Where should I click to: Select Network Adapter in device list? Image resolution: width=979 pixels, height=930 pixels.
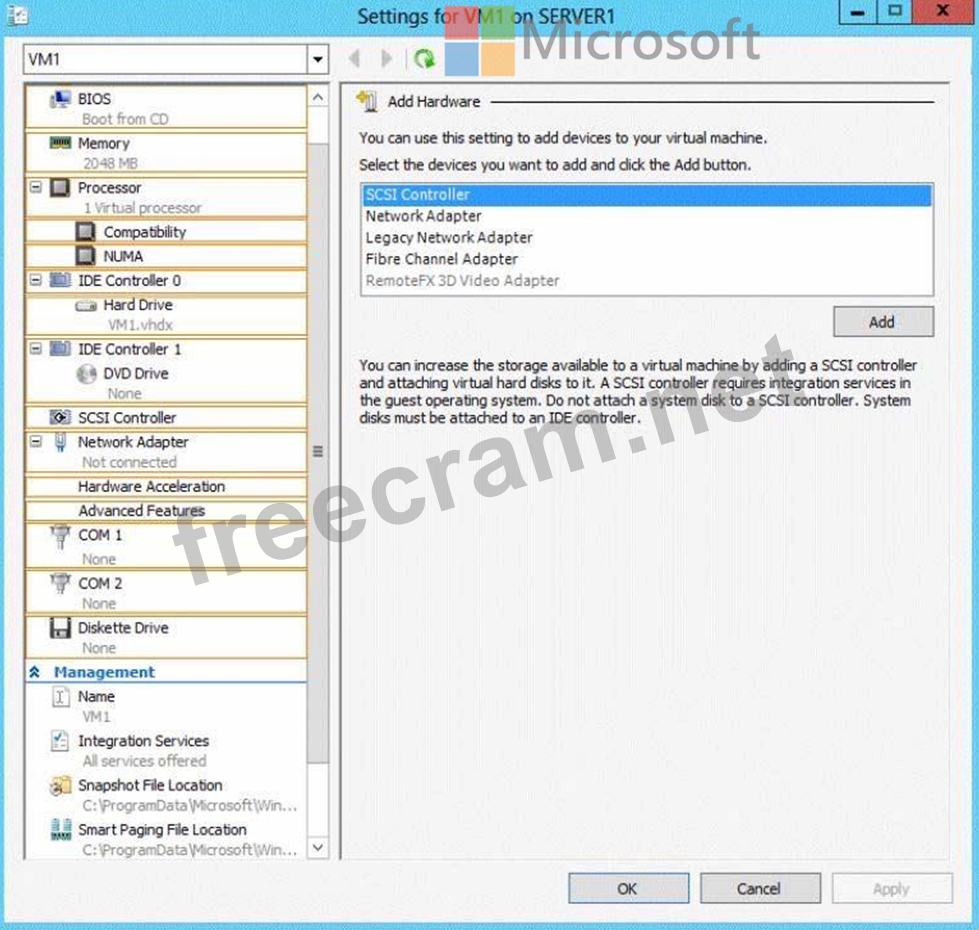click(647, 216)
